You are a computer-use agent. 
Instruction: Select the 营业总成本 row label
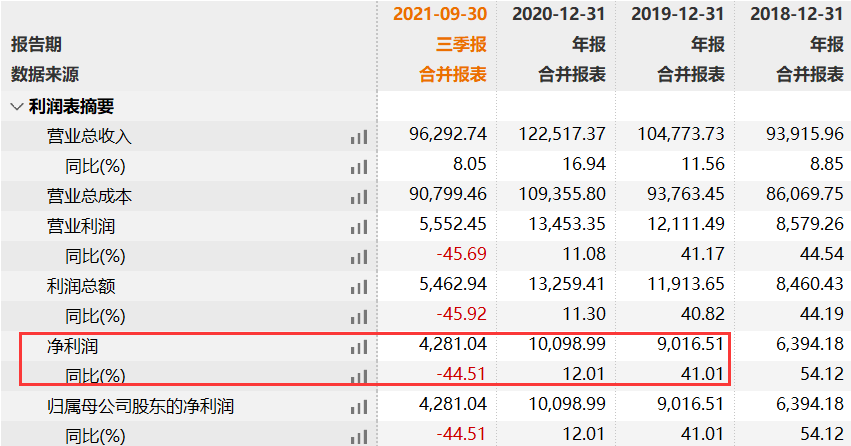(89, 196)
